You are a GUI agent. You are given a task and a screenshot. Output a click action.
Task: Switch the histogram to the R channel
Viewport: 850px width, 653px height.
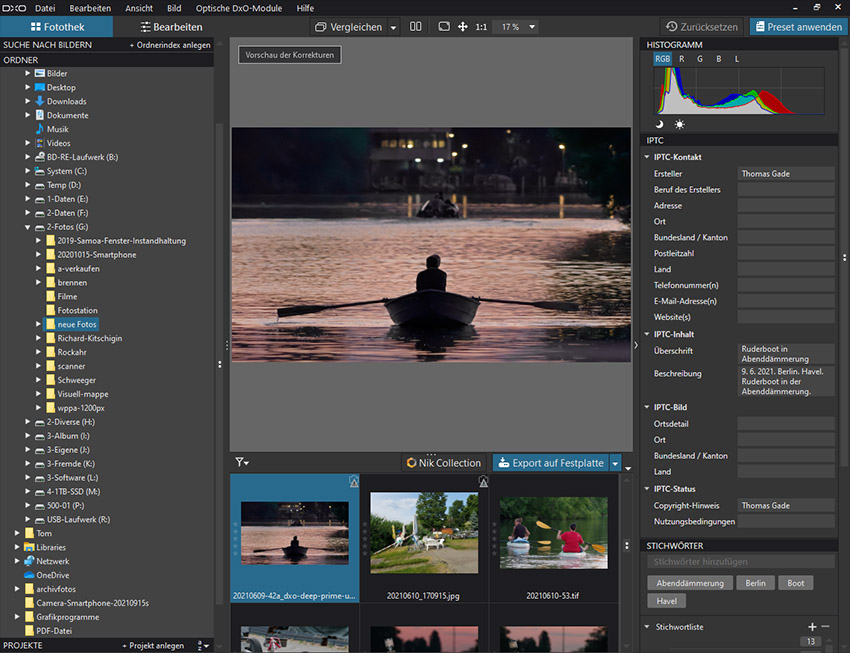click(x=682, y=59)
